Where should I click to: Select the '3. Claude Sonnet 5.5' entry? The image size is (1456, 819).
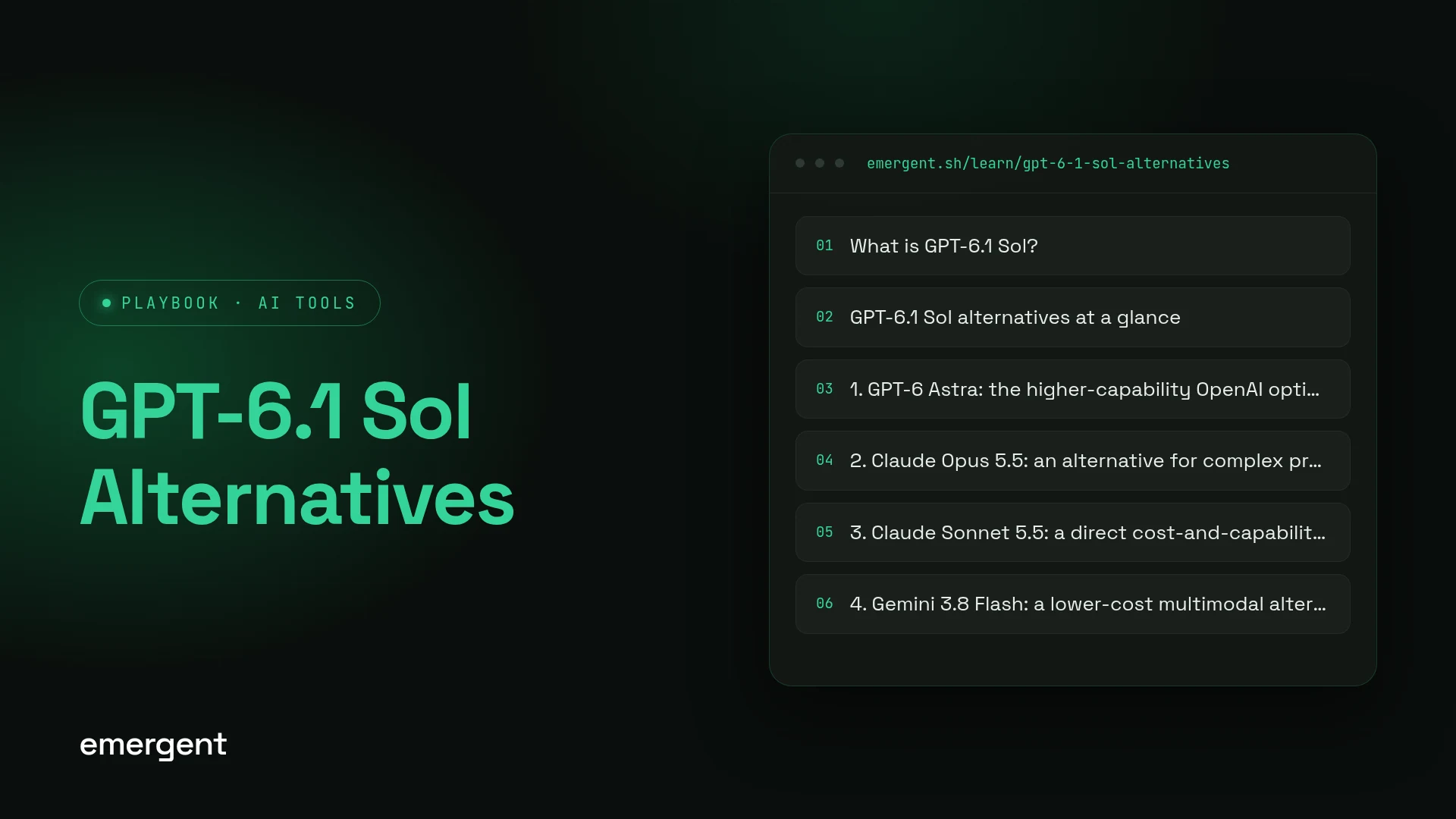click(1072, 532)
